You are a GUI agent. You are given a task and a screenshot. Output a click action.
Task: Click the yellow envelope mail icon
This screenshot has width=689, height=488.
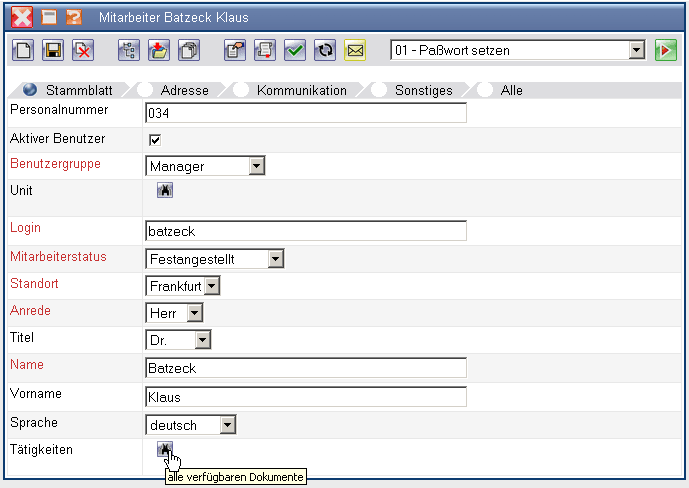coord(354,50)
